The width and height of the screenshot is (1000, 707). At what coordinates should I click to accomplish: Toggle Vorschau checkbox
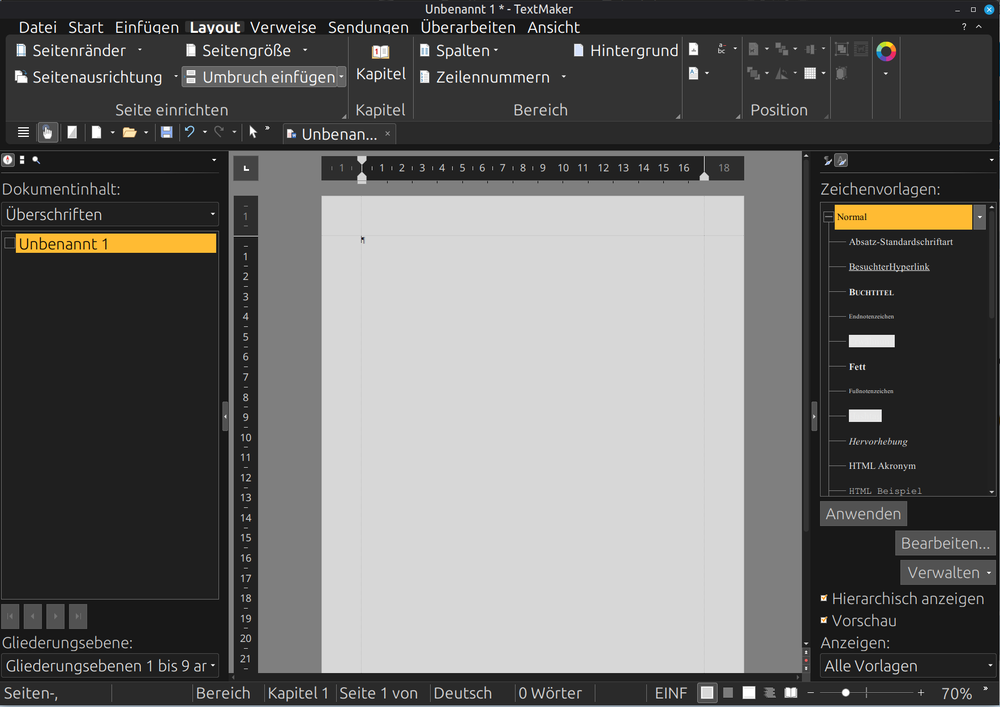click(x=824, y=620)
